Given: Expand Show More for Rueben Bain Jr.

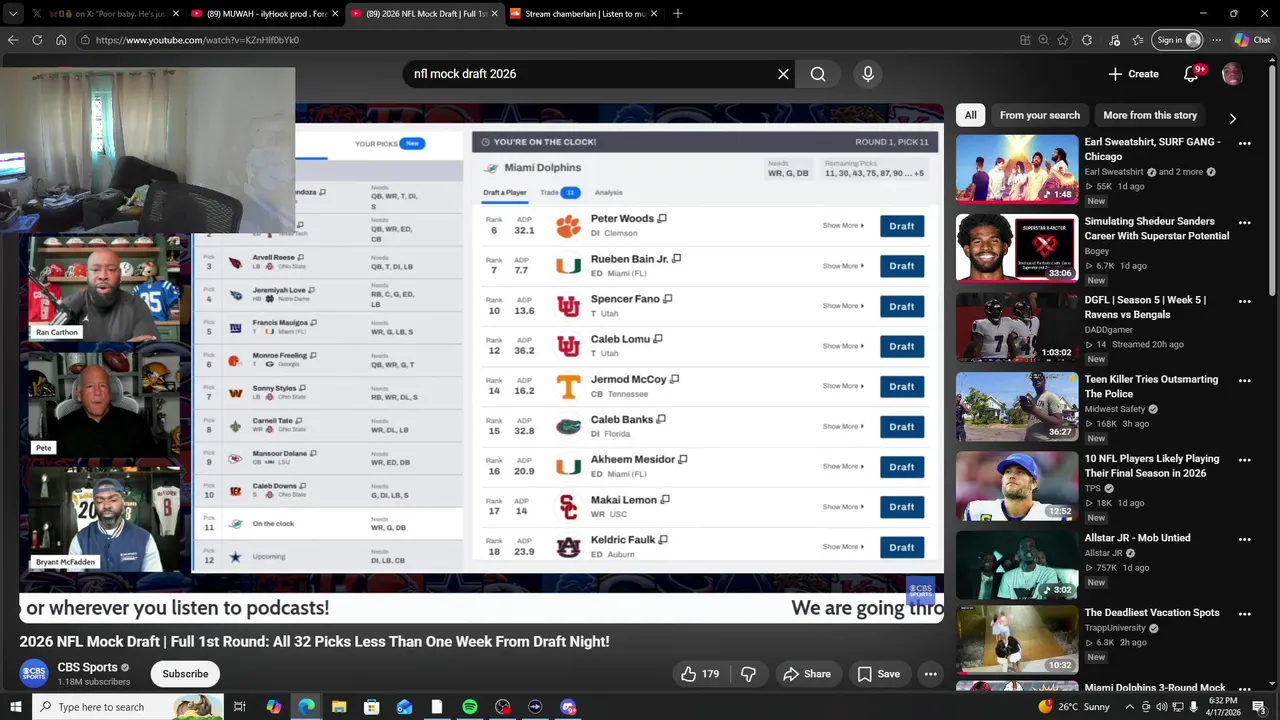Looking at the screenshot, I should click(x=843, y=266).
